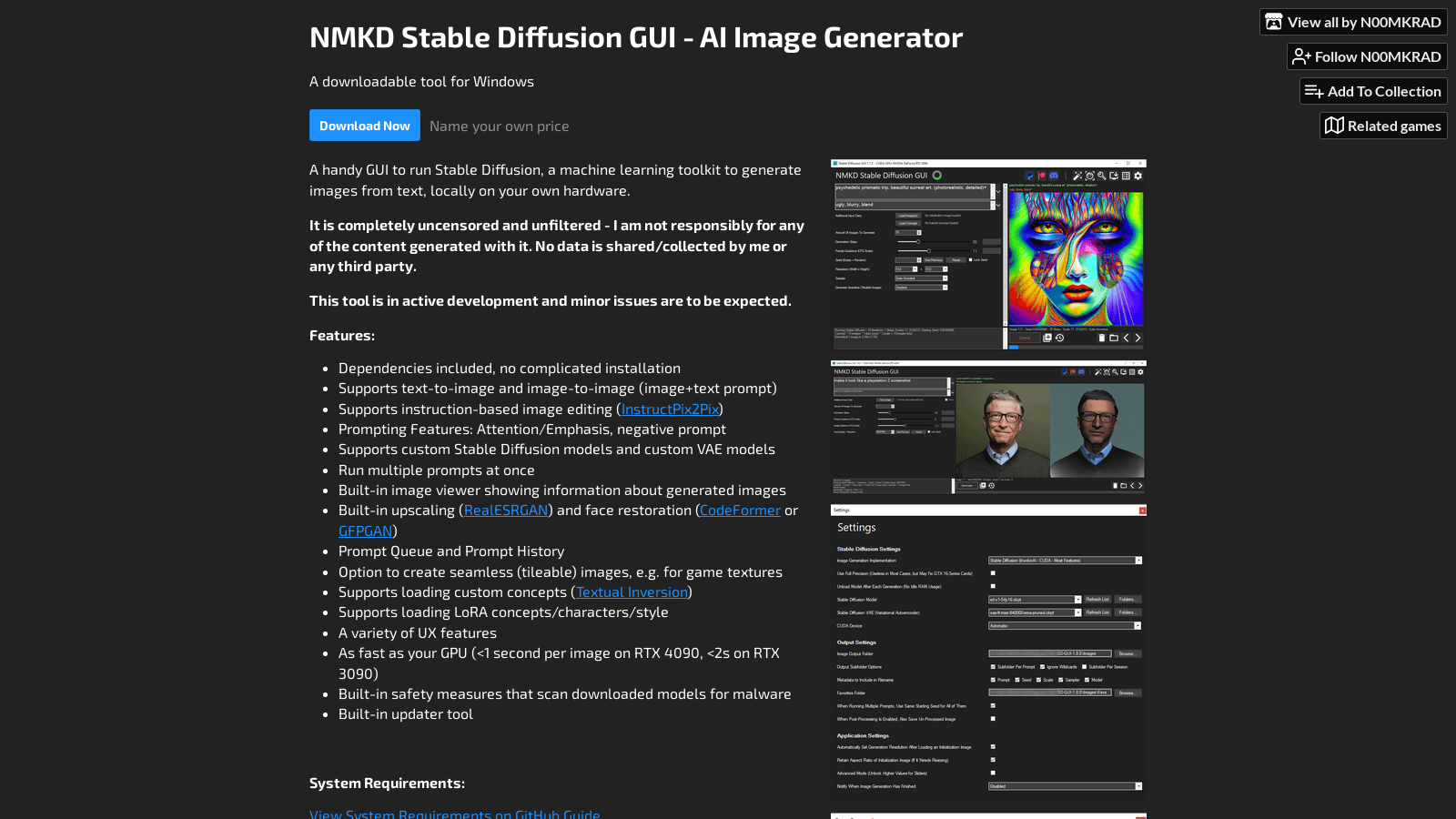Image resolution: width=1456 pixels, height=819 pixels.
Task: Open the RealESRGAN link
Action: tap(506, 511)
